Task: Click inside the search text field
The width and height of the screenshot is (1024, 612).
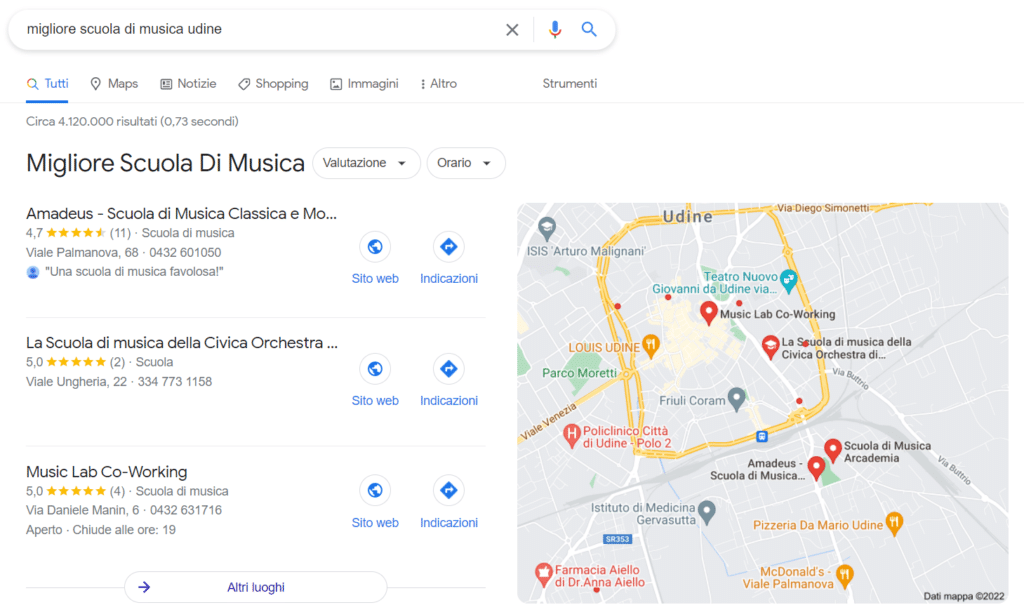Action: 250,30
